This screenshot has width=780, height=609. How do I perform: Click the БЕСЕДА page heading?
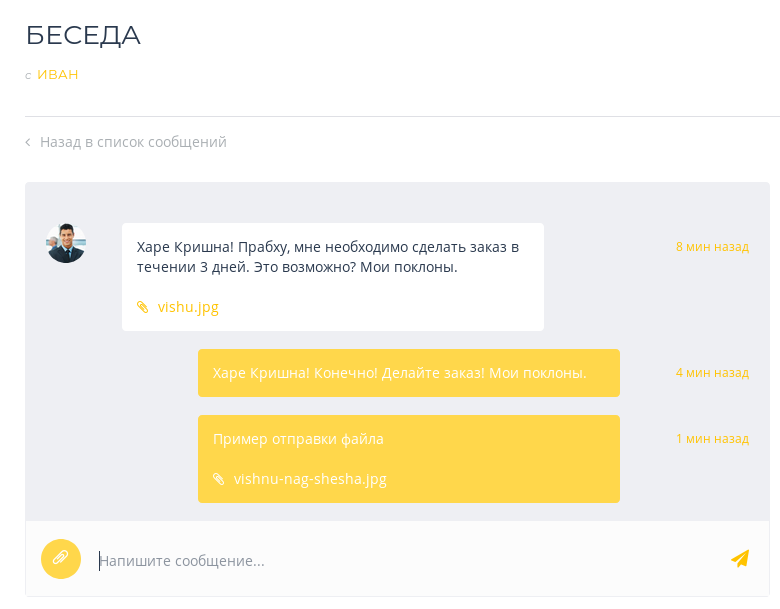coord(83,35)
